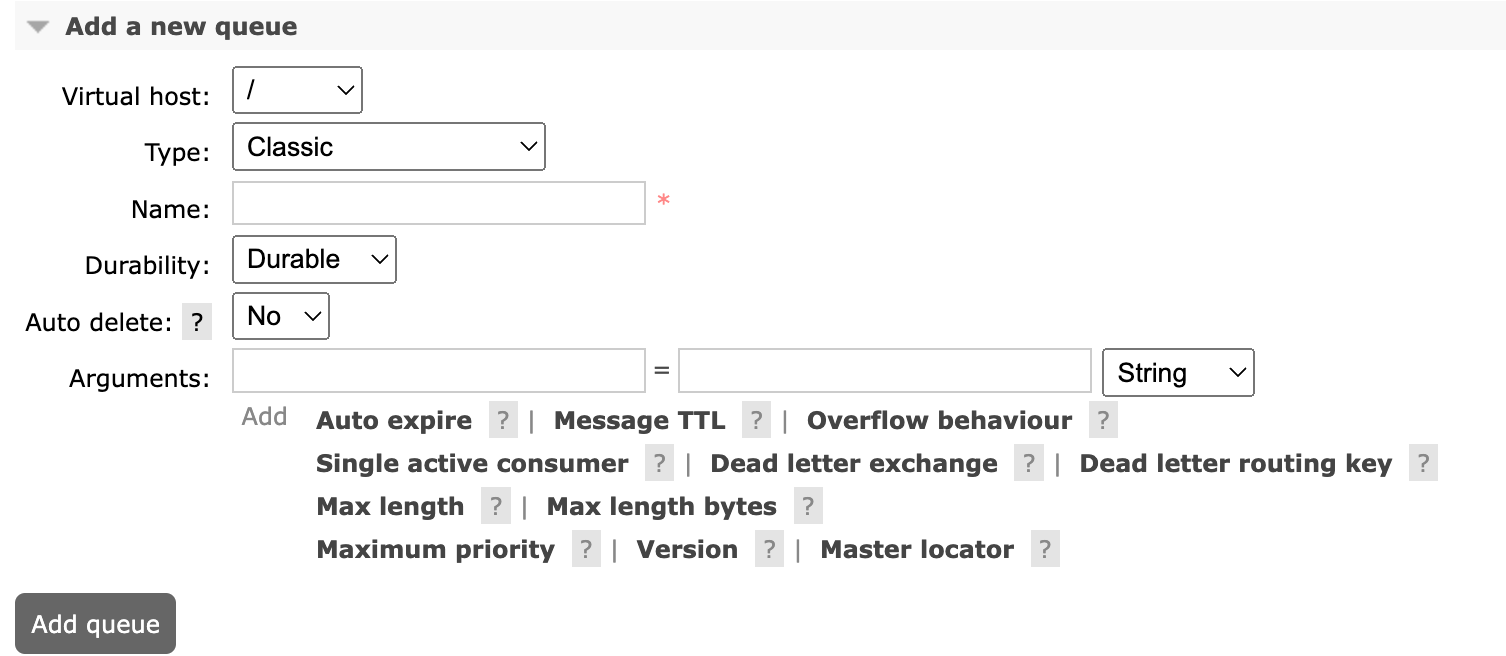1506x656 pixels.
Task: Open help icon for Dead letter exchange
Action: click(x=1028, y=464)
